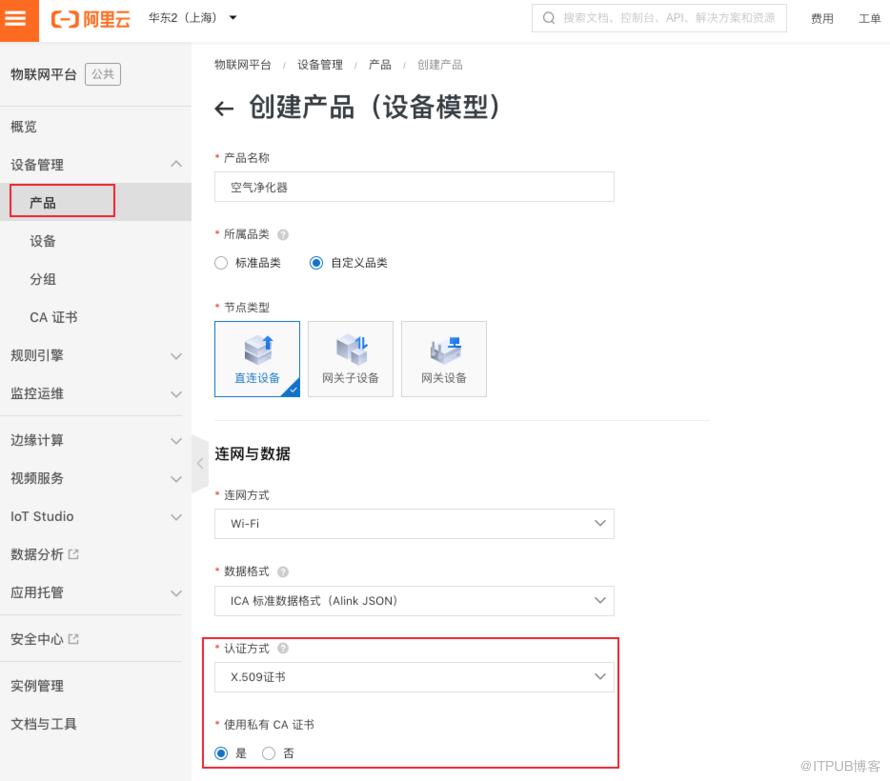This screenshot has width=890, height=781.
Task: Select the 网关子设备 node type icon
Action: pos(350,358)
